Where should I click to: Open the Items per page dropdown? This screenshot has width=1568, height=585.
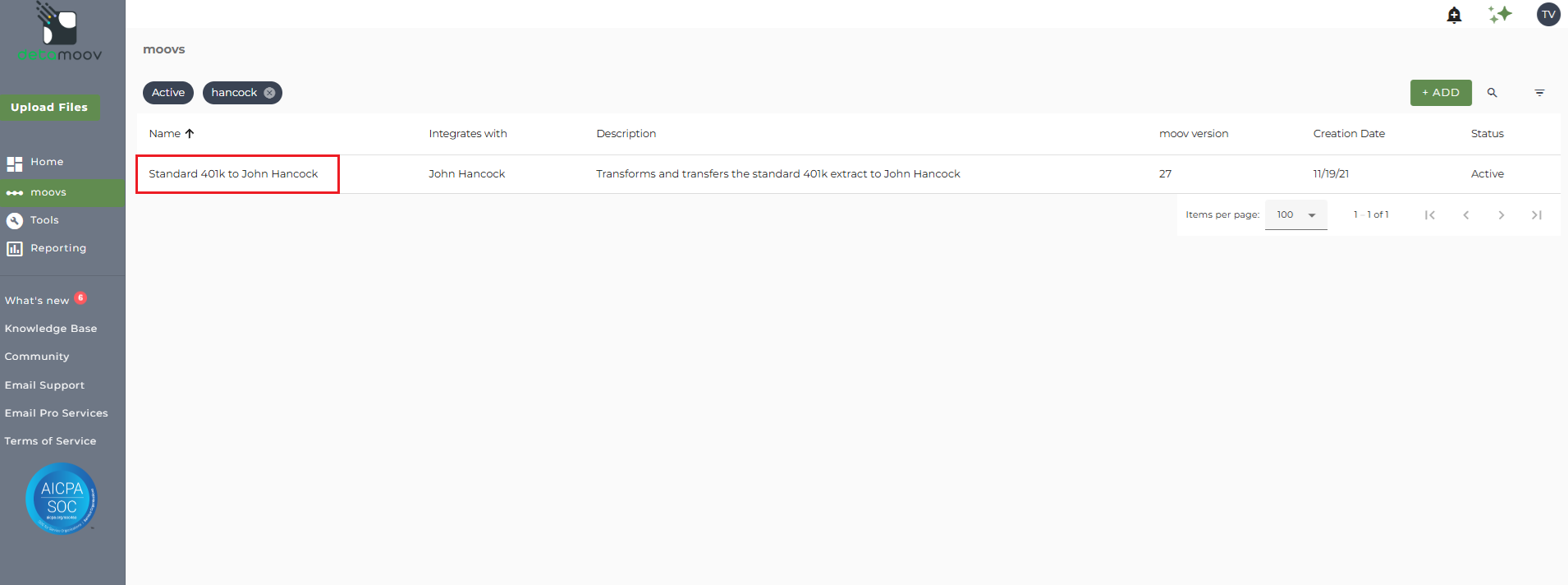pyautogui.click(x=1296, y=215)
